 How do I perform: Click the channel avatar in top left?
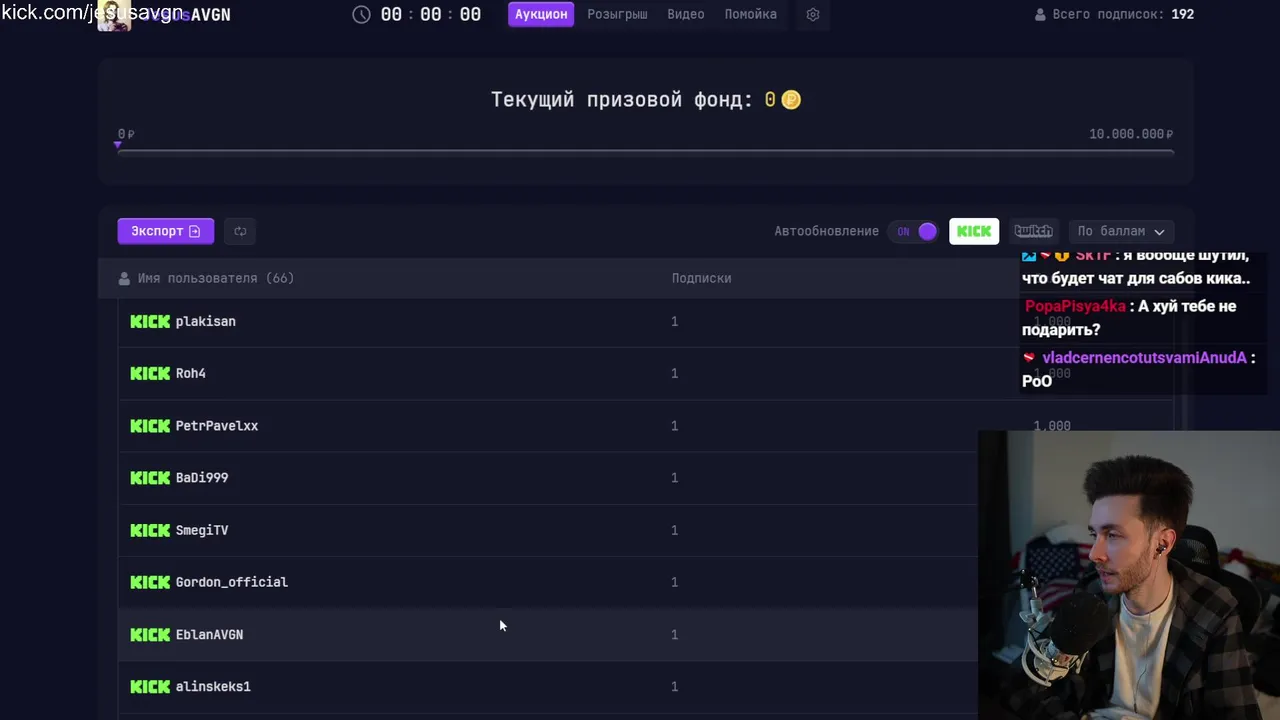[113, 15]
